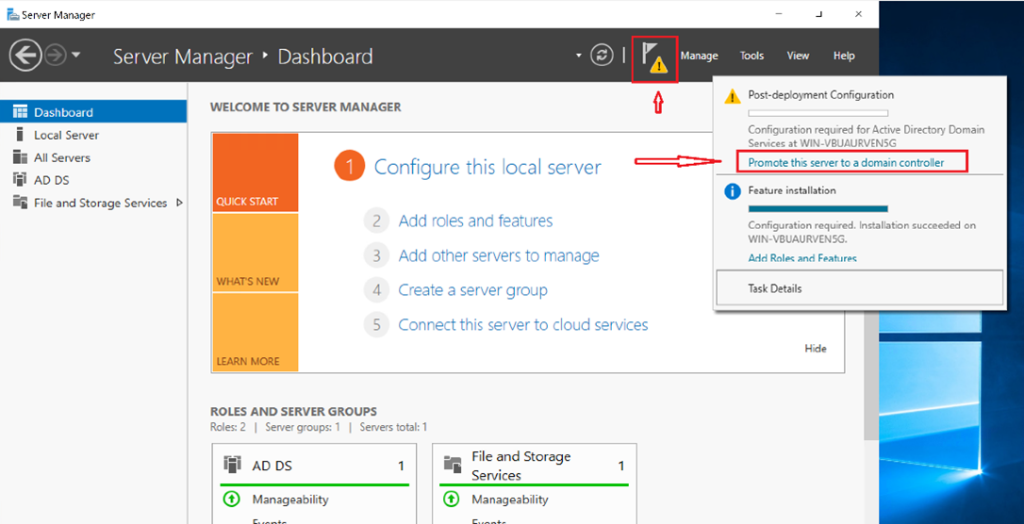
Task: Click the WELCOME TO SERVER MANAGER heading
Action: click(x=306, y=107)
